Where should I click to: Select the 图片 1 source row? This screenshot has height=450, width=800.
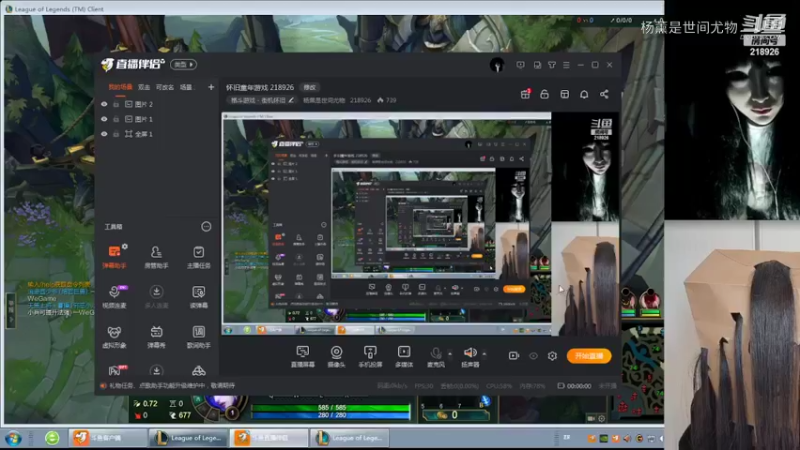click(158, 119)
